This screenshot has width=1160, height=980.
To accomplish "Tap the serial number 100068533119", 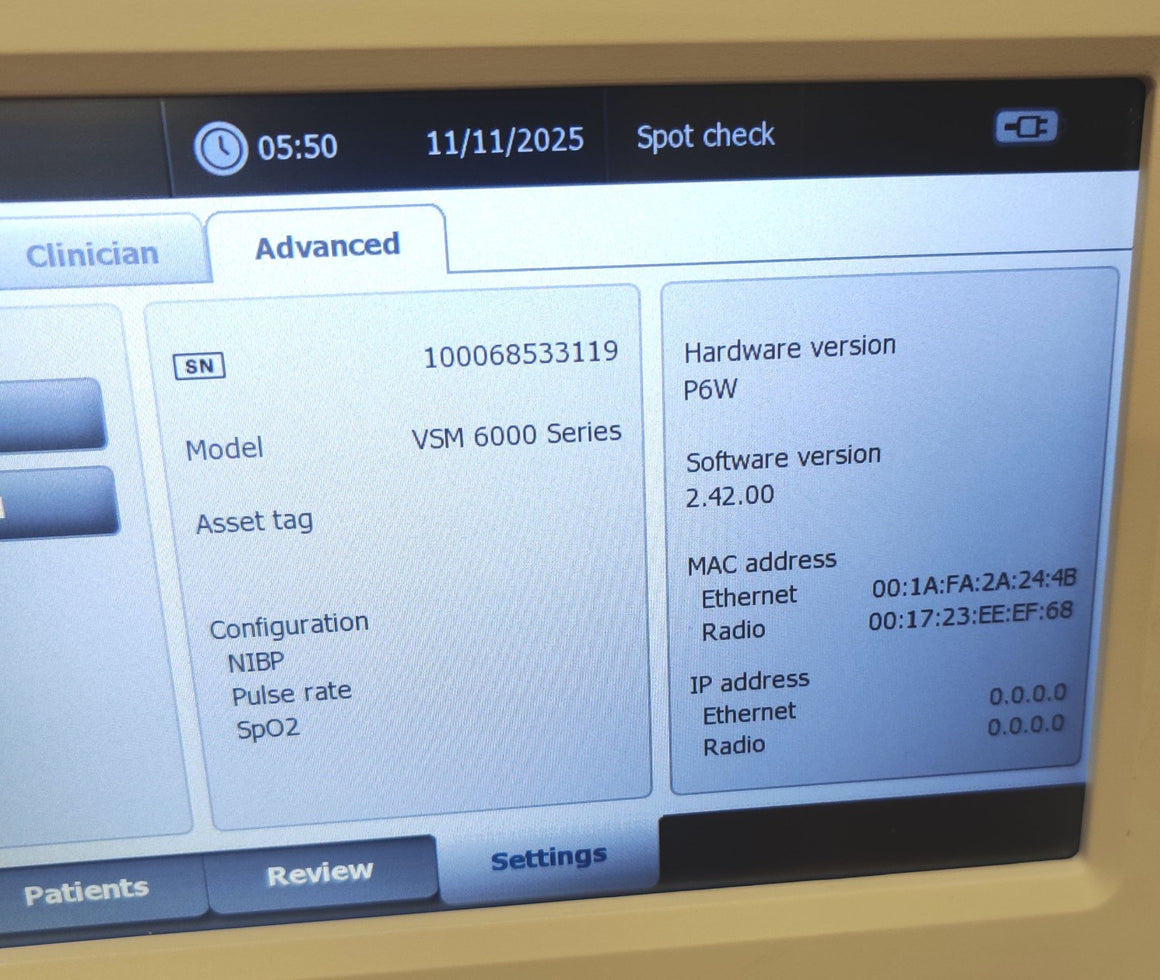I will 520,354.
